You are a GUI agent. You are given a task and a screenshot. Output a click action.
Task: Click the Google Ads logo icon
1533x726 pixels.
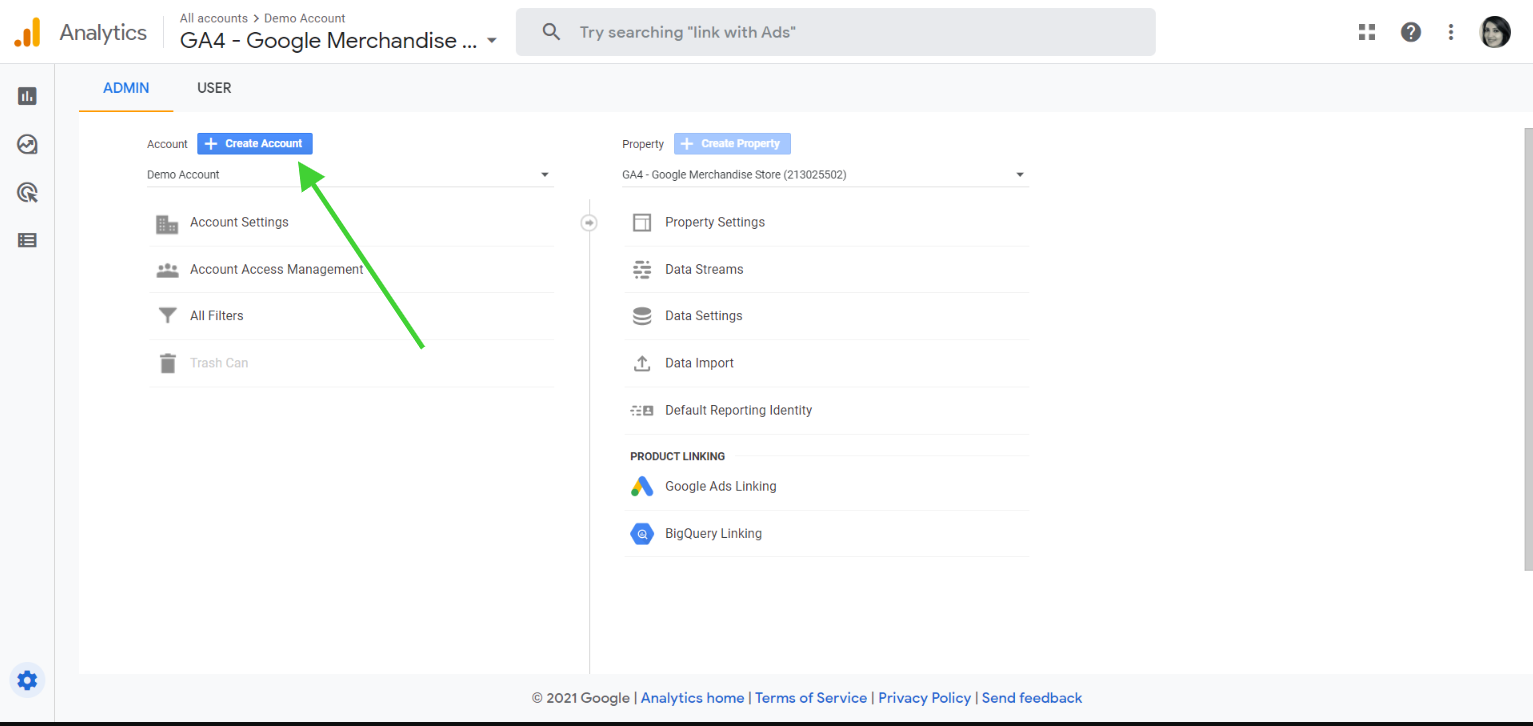click(x=642, y=487)
